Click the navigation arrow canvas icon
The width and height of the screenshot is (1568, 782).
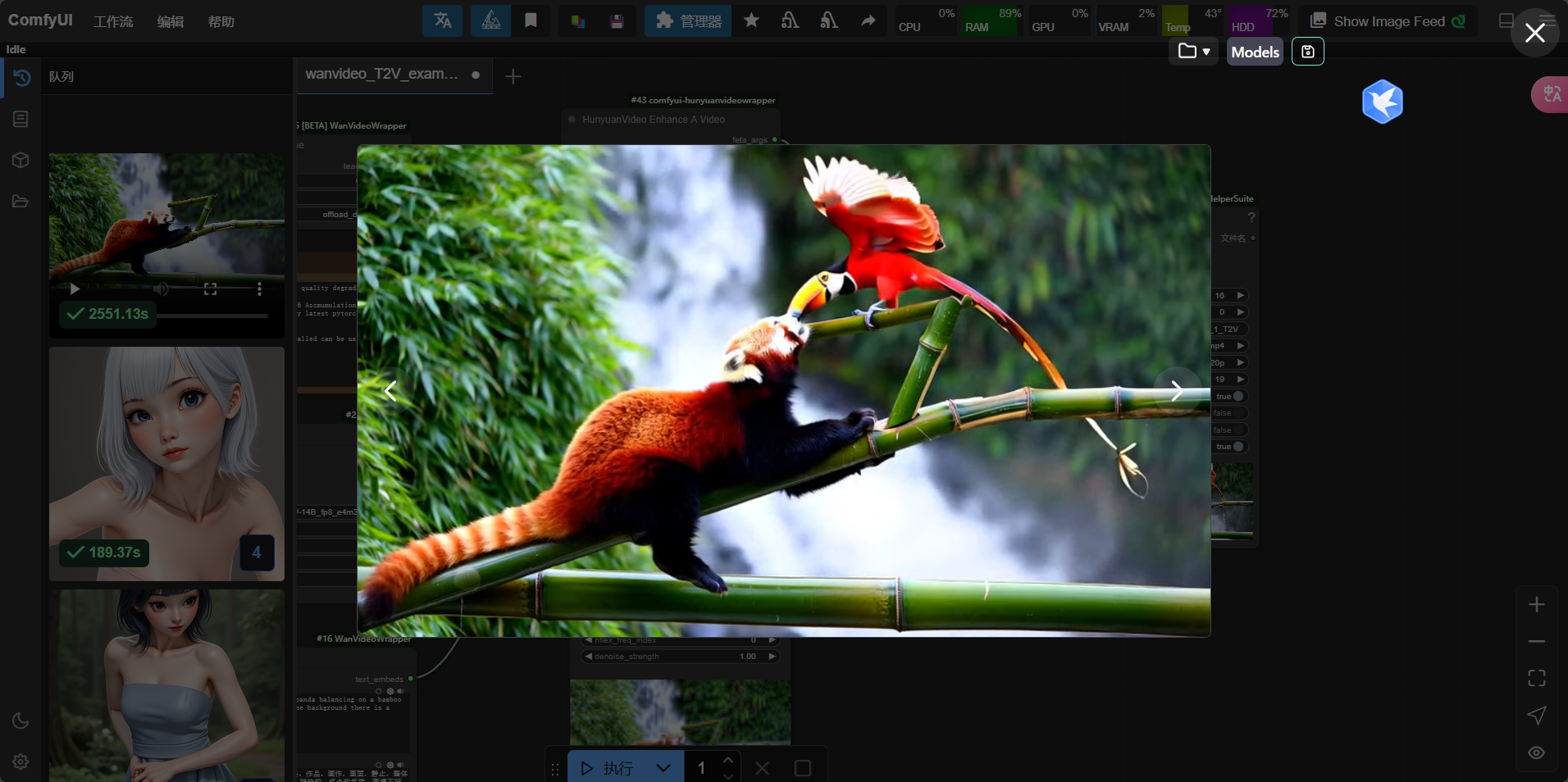pos(1537,715)
